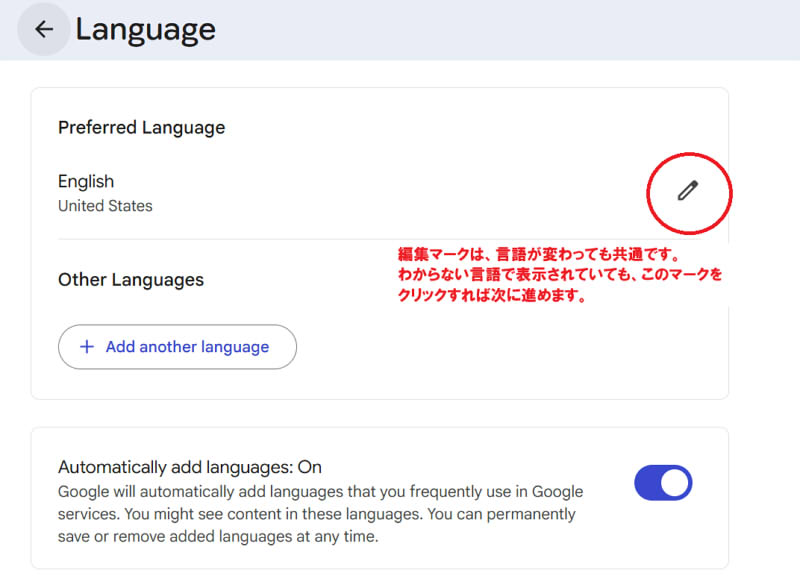Viewport: 800px width, 579px height.
Task: Go back using the arrow beside Language
Action: (x=44, y=30)
